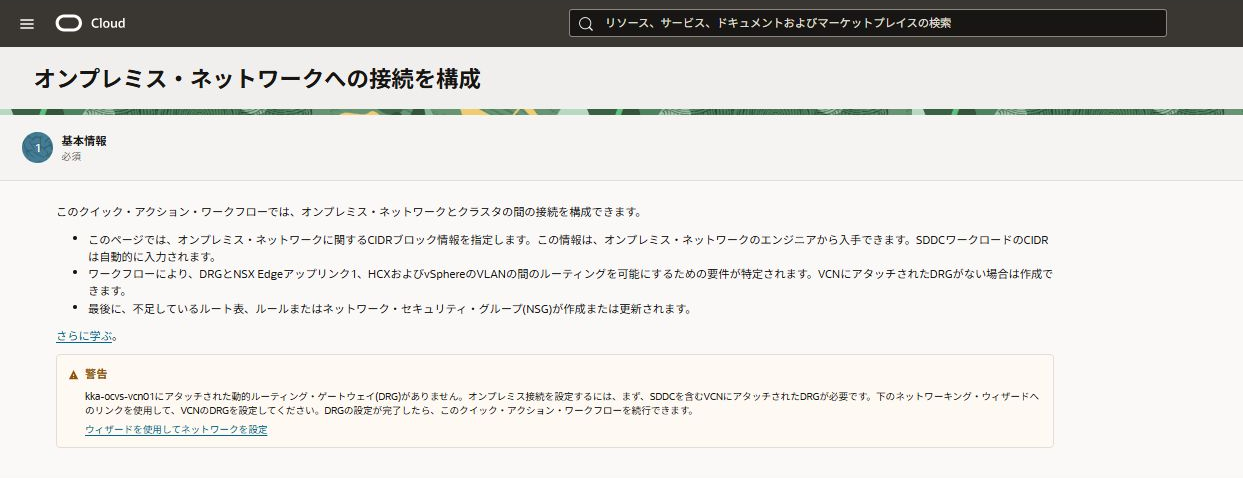Open the hamburger navigation menu
The image size is (1243, 478).
[x=27, y=23]
